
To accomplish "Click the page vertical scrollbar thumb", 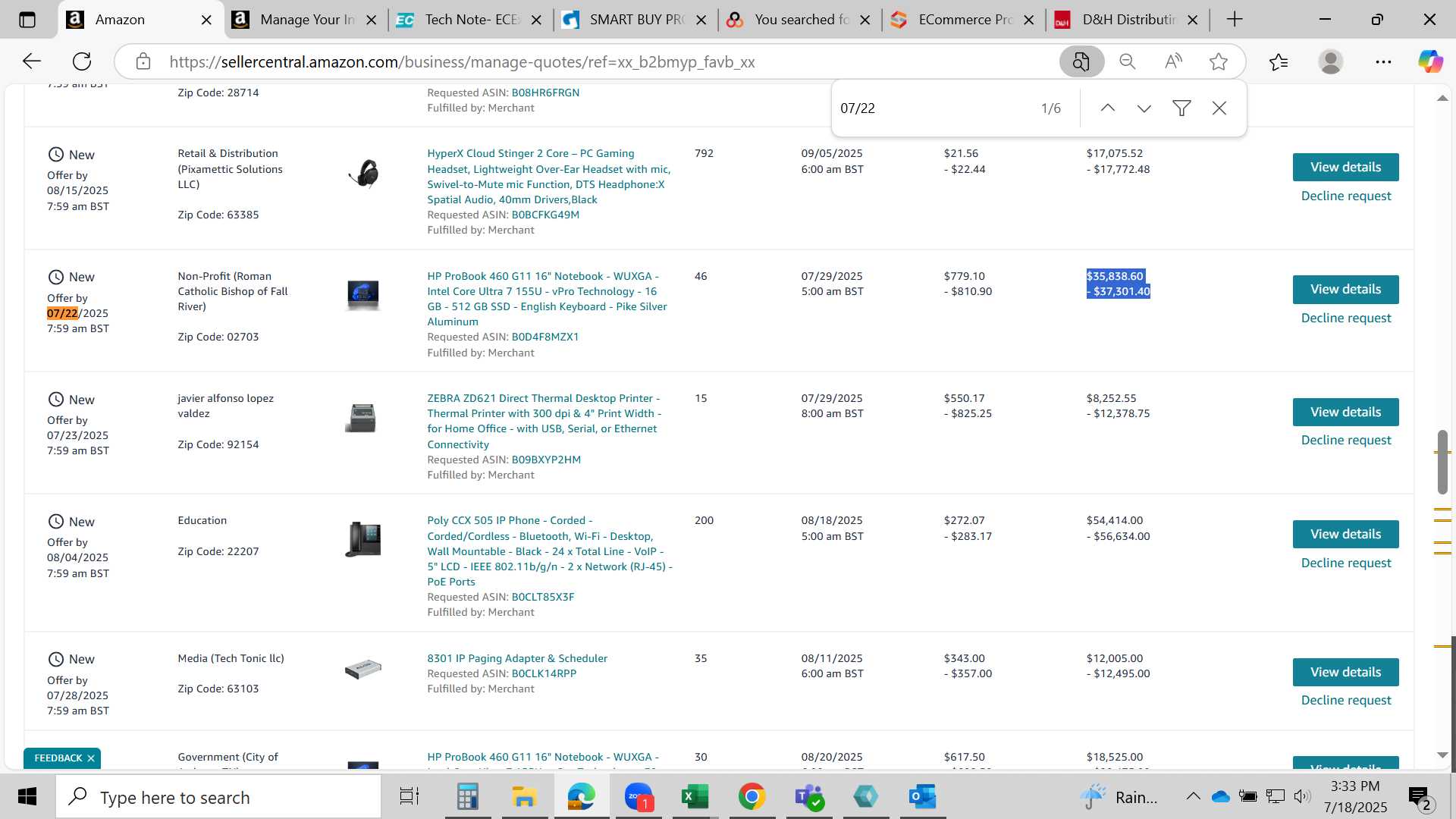I will [x=1442, y=461].
